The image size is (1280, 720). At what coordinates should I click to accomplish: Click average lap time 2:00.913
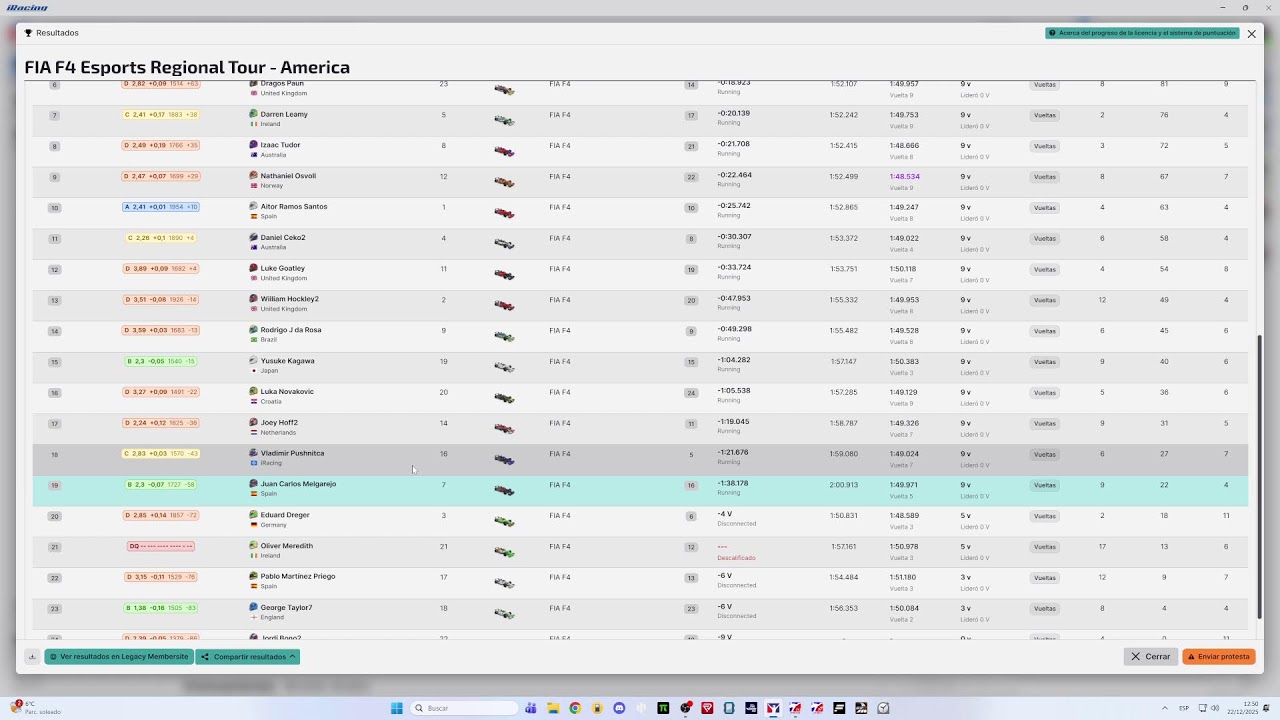(x=844, y=485)
